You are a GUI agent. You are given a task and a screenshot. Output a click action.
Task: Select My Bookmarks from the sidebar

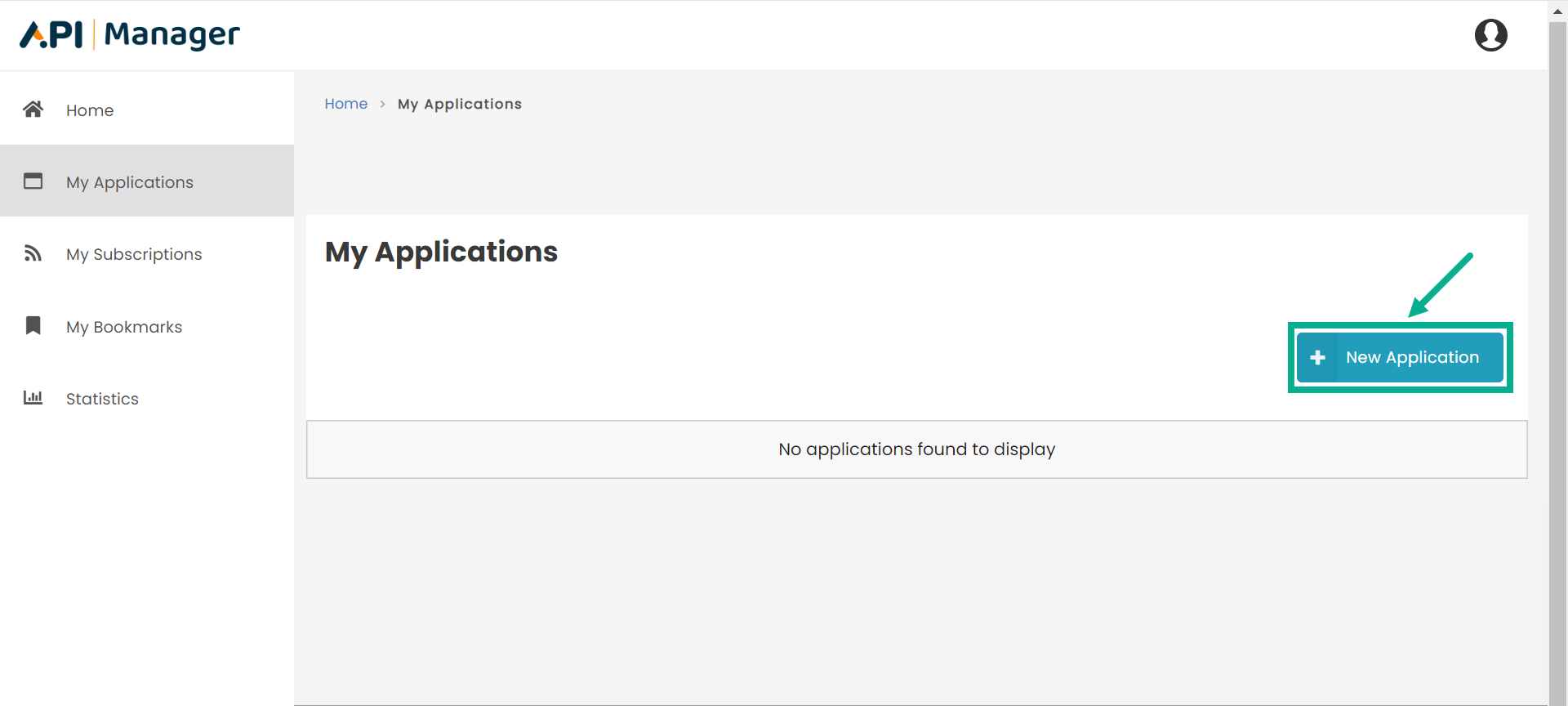(123, 326)
